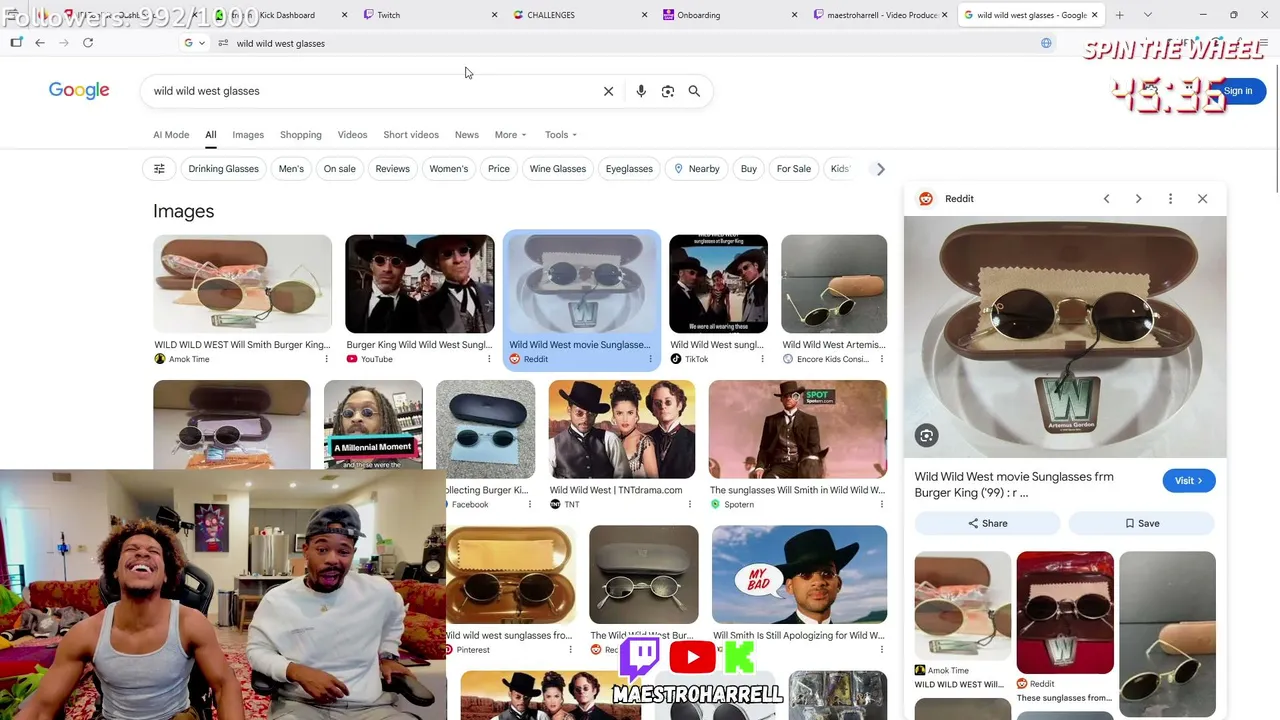This screenshot has width=1280, height=720.
Task: Open Will Smith 'MY BAD' apology thumbnail
Action: pyautogui.click(x=800, y=575)
